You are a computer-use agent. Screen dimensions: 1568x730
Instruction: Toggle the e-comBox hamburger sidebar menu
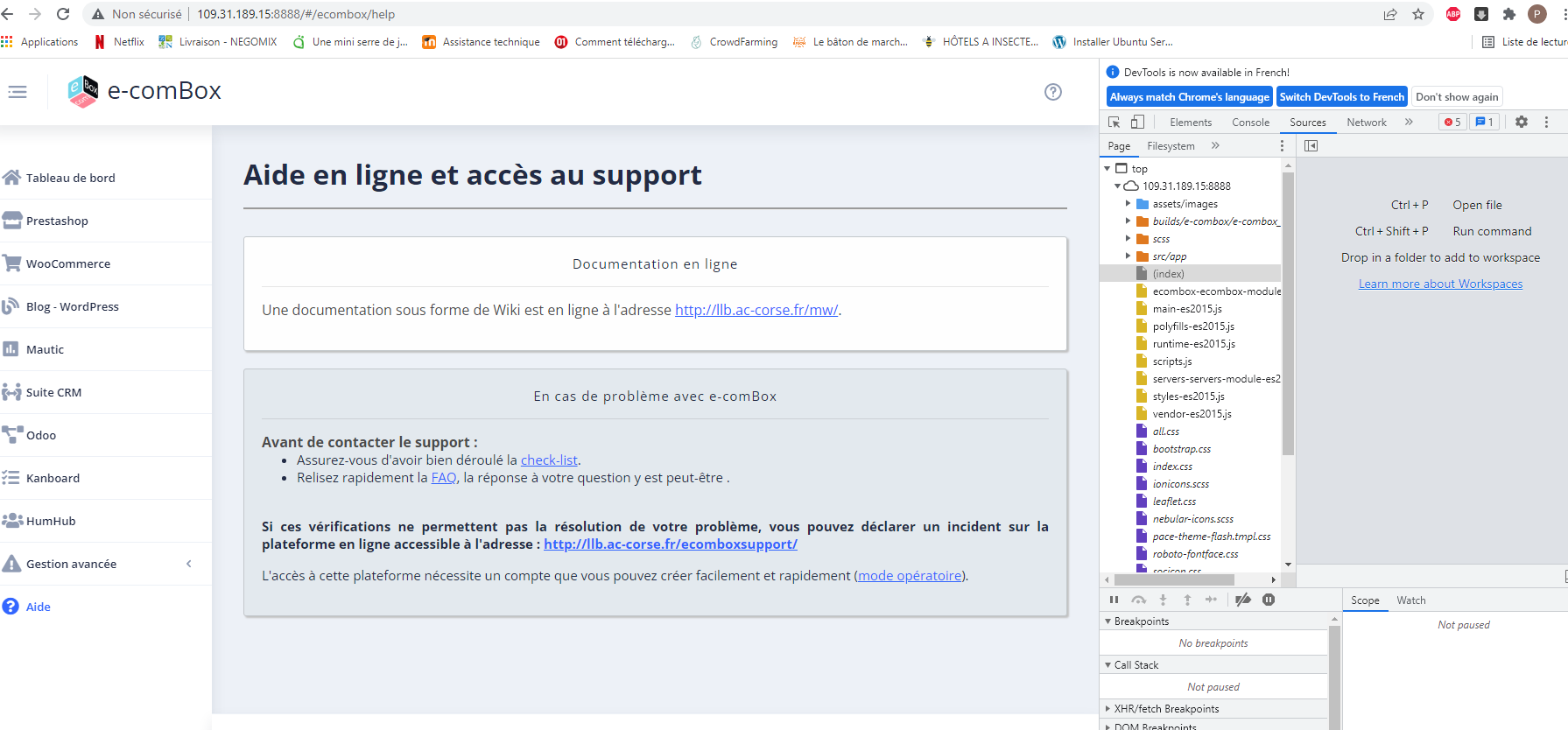(x=18, y=92)
